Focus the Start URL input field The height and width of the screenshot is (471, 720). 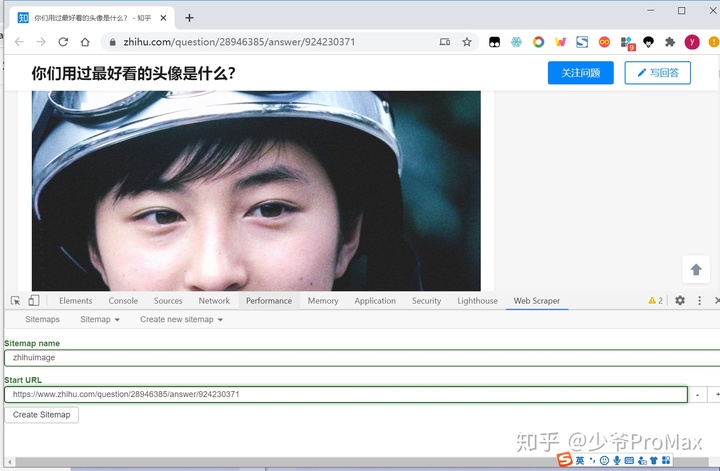click(346, 394)
